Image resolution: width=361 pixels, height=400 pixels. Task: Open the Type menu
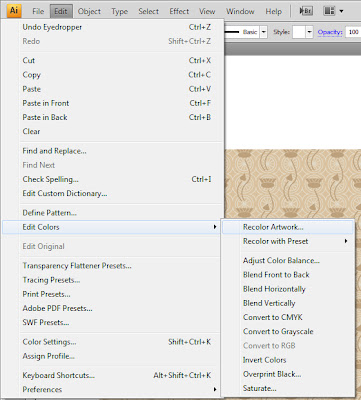[119, 11]
